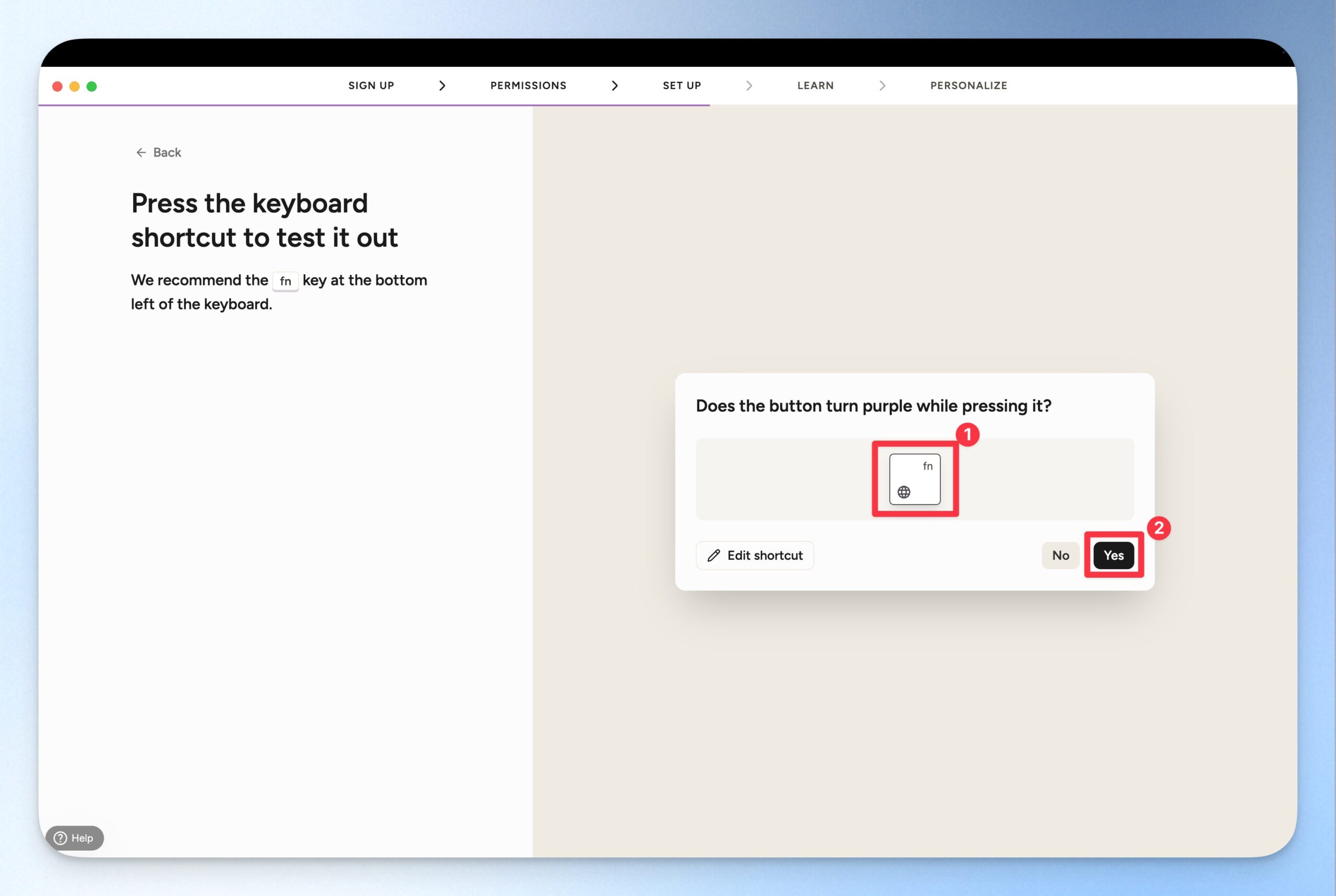Jump to the LEARN step
The image size is (1336, 896).
[x=815, y=86]
